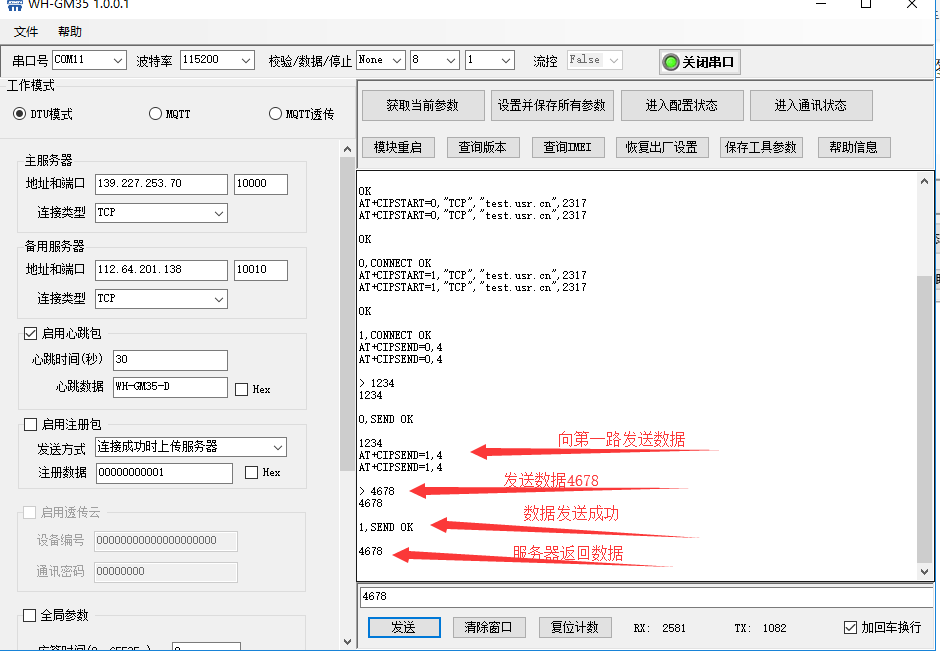
Task: Open the 波特率 115200 dropdown
Action: 217,60
